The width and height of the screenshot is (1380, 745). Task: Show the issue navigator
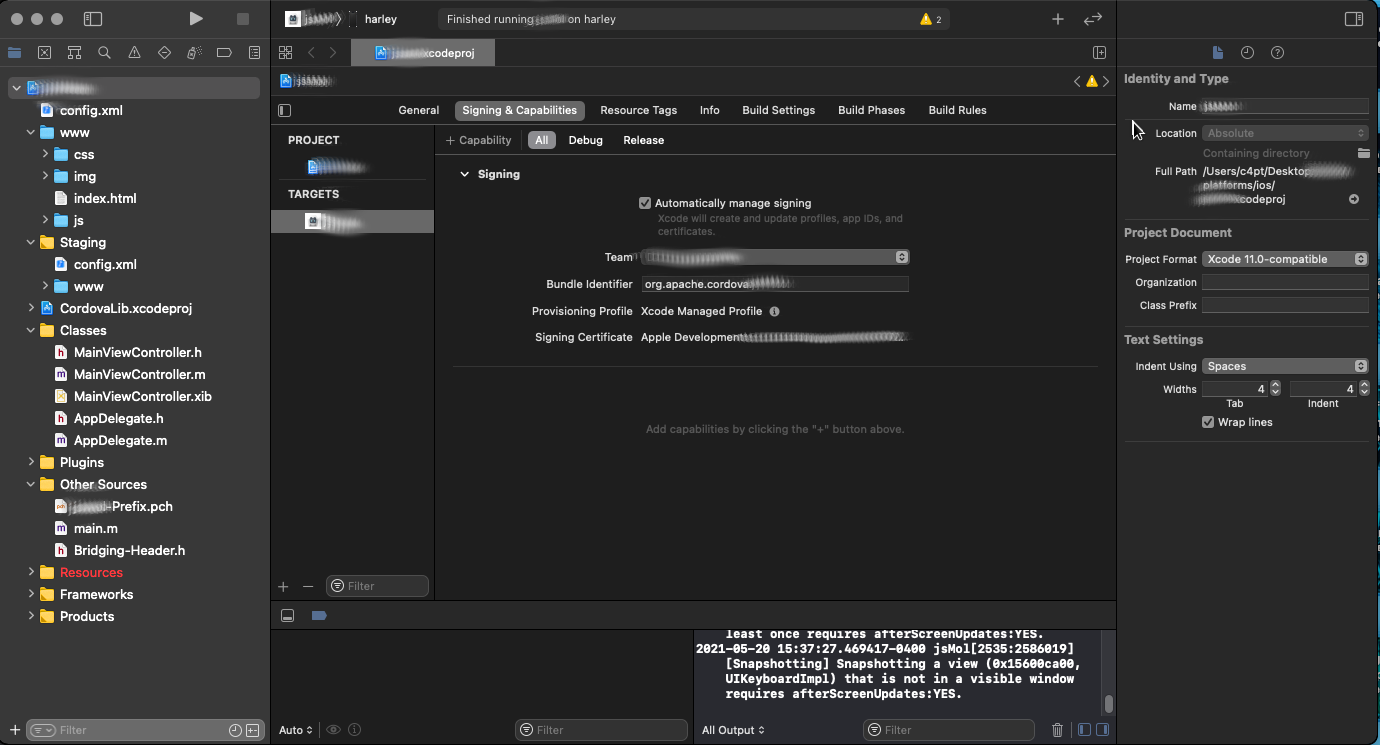tap(134, 53)
